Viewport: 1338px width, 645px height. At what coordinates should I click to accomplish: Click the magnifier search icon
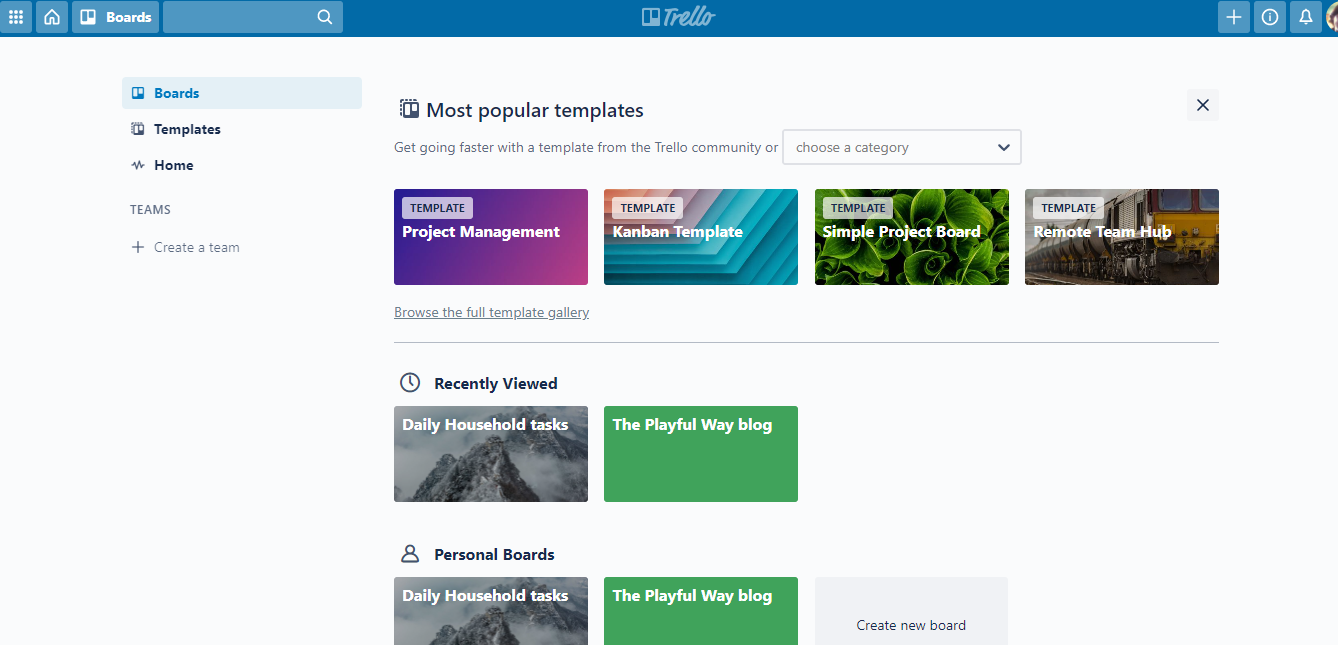pos(325,17)
